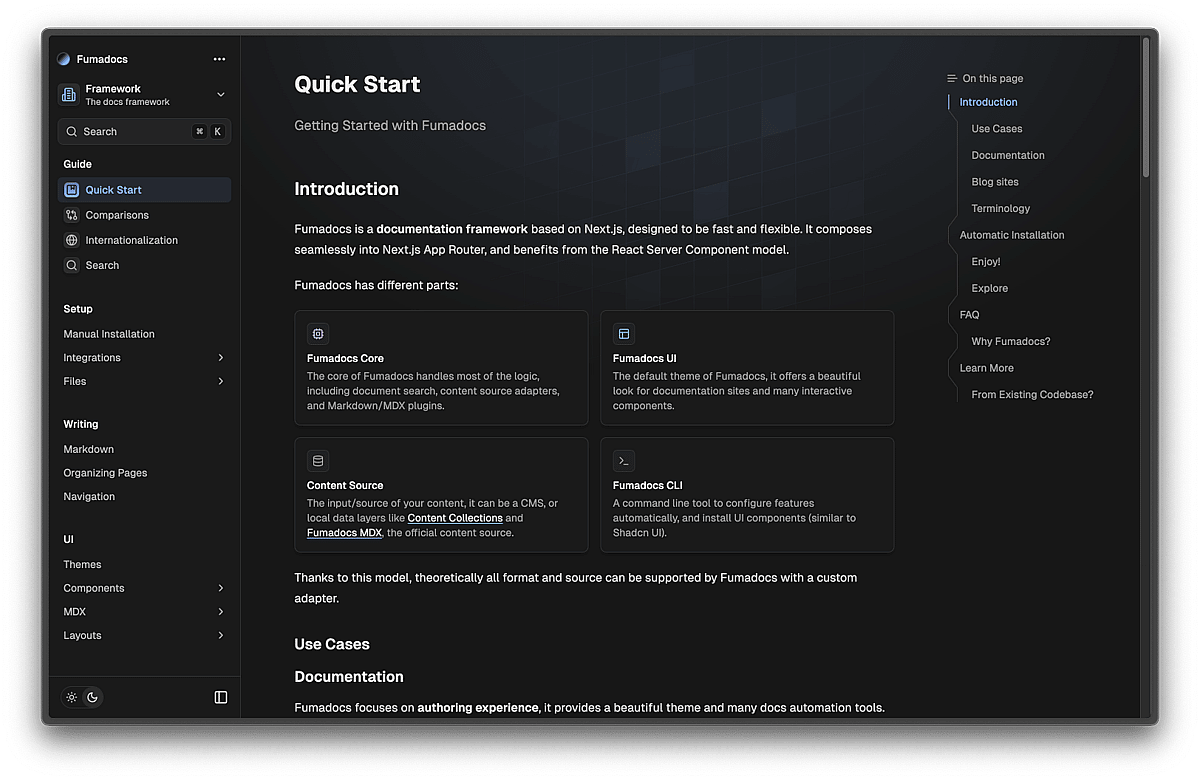
Task: Click the Quick Start sidebar icon
Action: 72,190
